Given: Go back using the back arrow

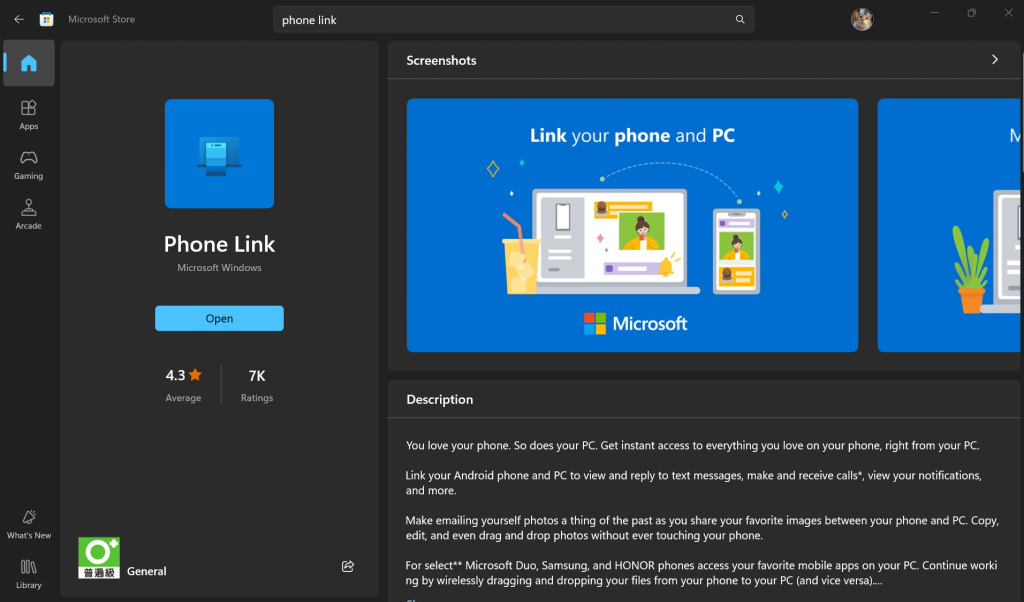Looking at the screenshot, I should tap(19, 20).
